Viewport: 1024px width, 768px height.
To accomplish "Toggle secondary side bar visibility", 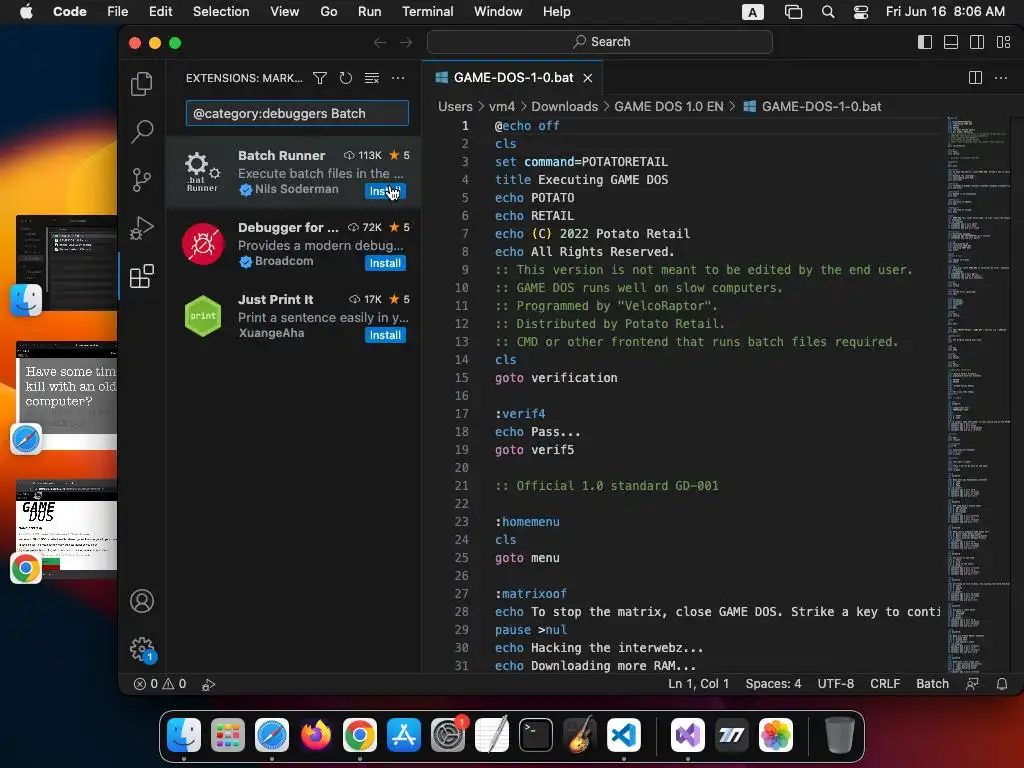I will pyautogui.click(x=977, y=42).
